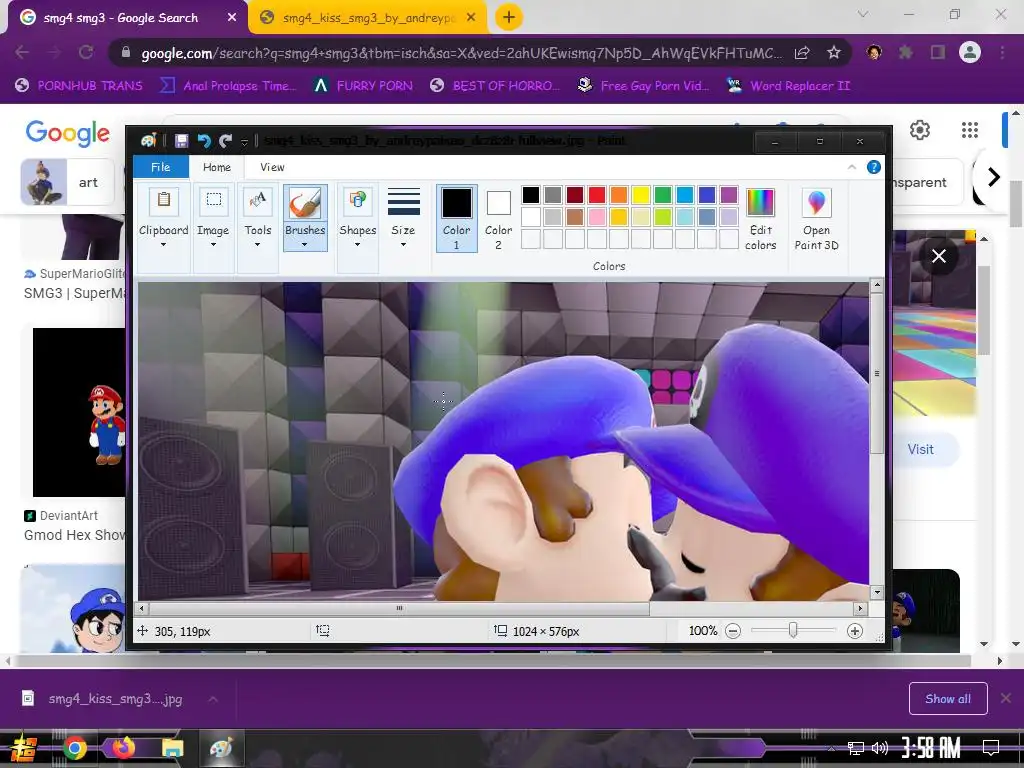Toggle the Chrome side panel icon

(938, 52)
